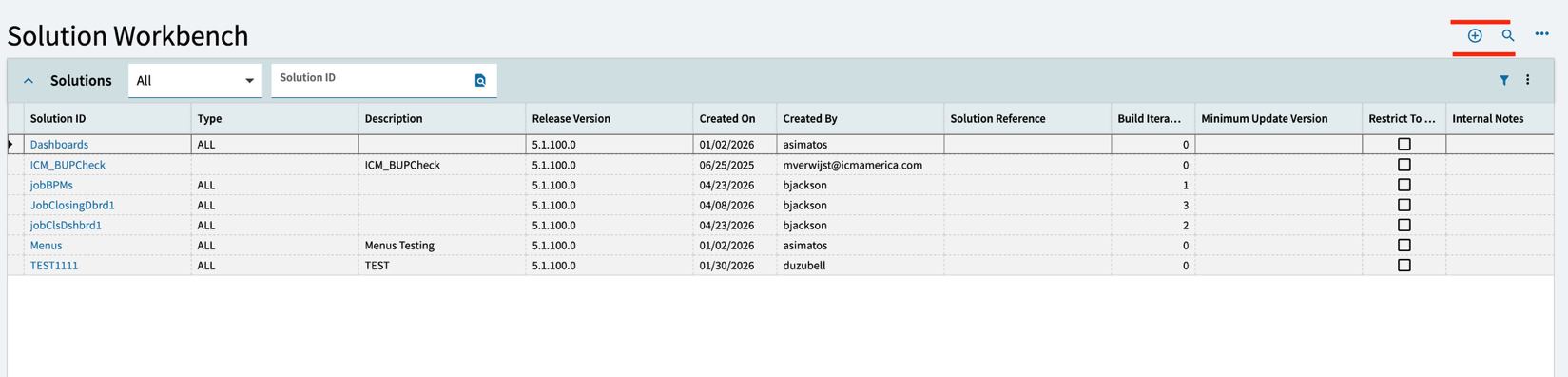Click the 'bjackson' cell in jobBPMs row

(x=861, y=185)
